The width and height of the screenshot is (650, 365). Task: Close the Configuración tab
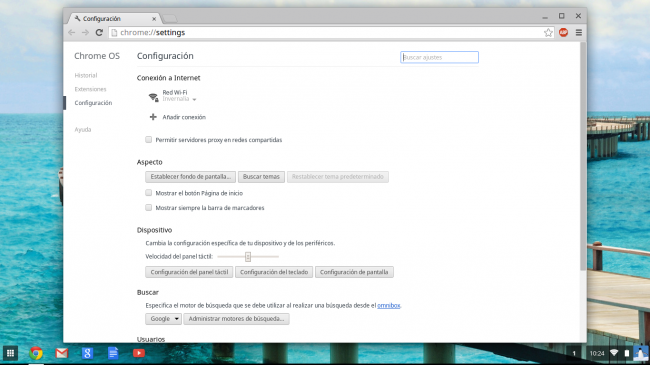(154, 19)
